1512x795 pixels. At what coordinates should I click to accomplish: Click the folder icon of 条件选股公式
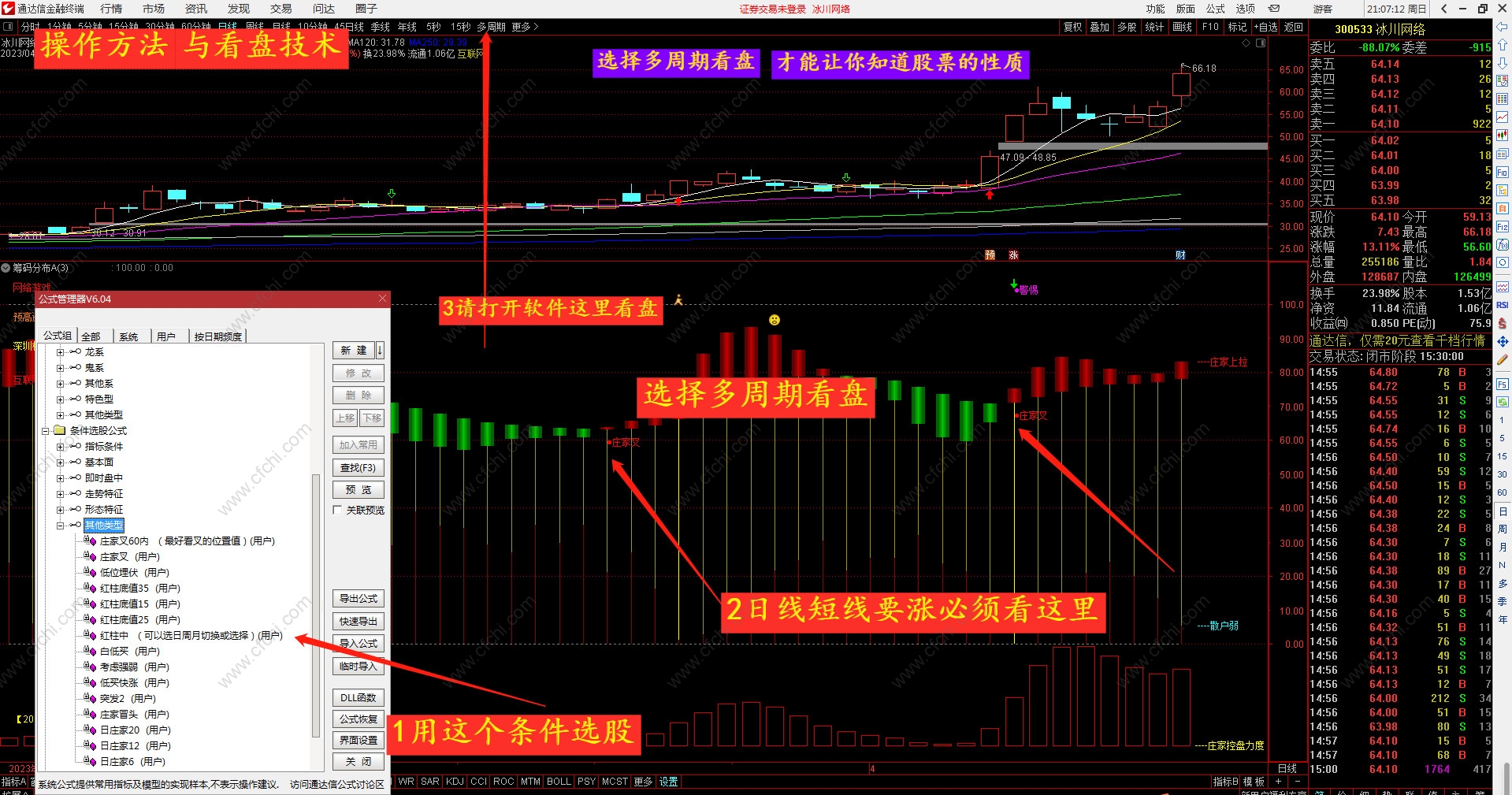coord(60,430)
